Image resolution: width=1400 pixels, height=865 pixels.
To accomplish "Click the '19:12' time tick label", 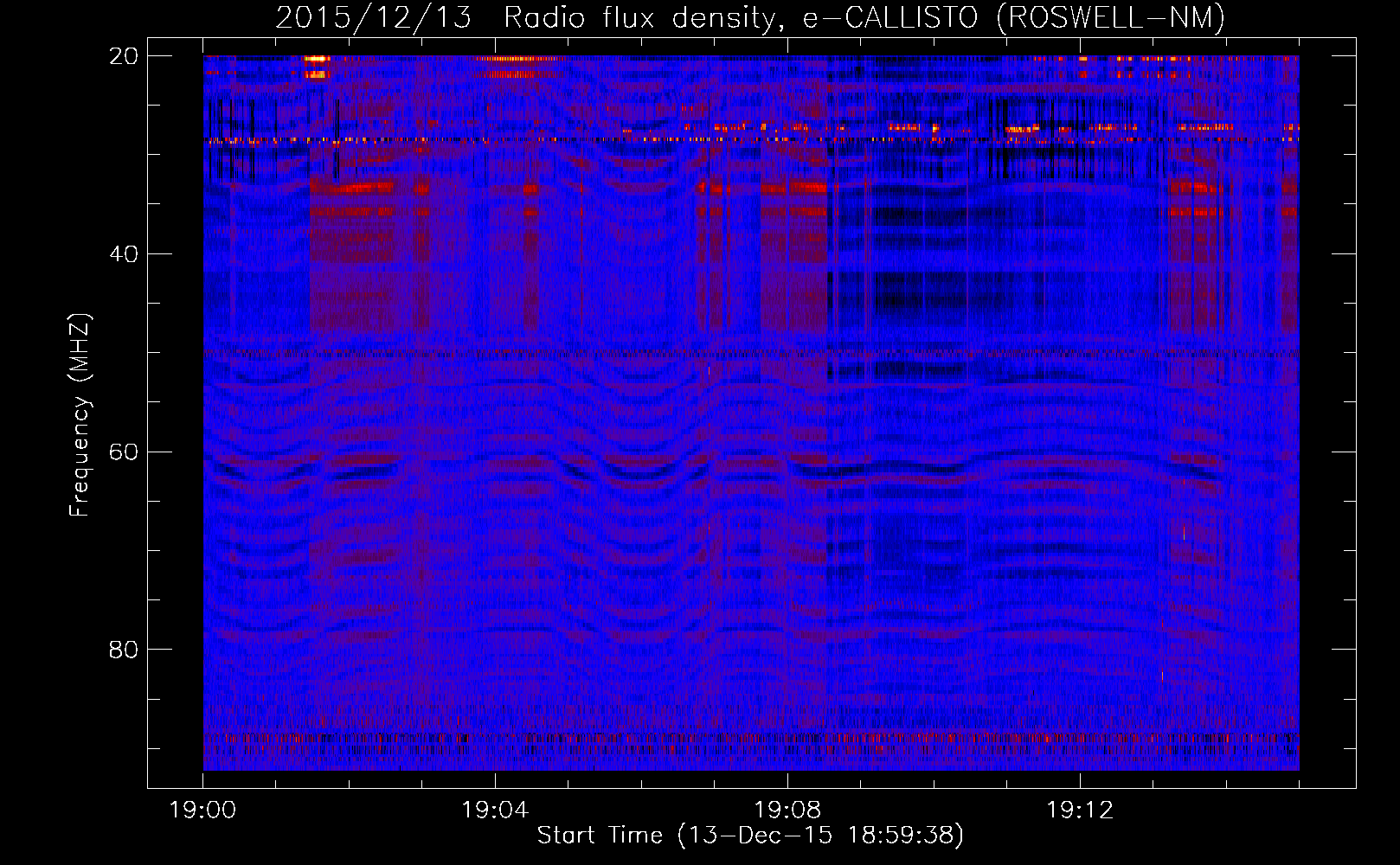I will pyautogui.click(x=1080, y=811).
